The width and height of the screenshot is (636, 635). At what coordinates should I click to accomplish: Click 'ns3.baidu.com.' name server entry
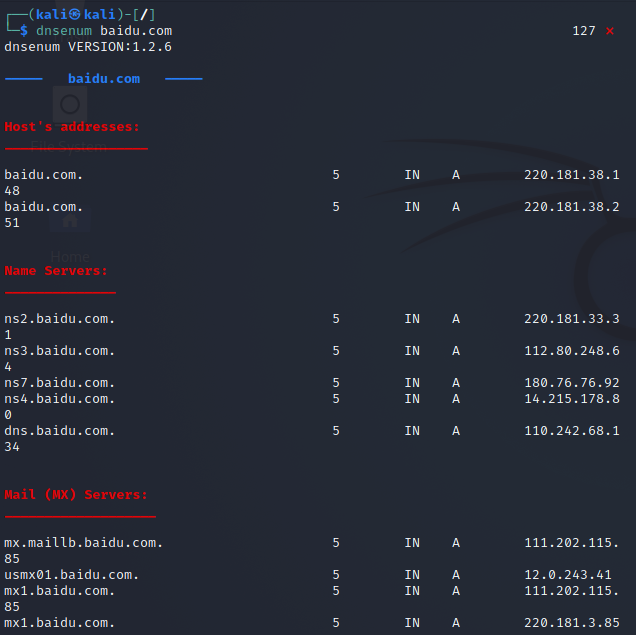[x=60, y=351]
